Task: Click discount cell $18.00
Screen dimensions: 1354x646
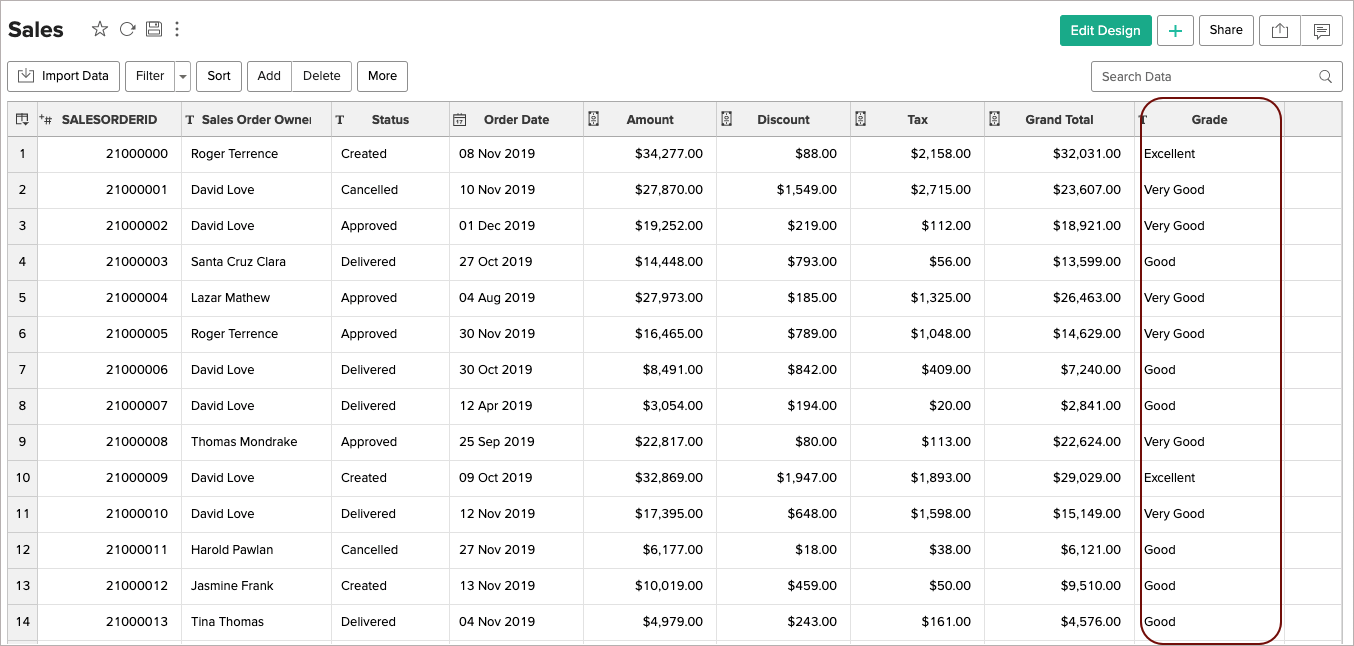Action: (x=784, y=550)
